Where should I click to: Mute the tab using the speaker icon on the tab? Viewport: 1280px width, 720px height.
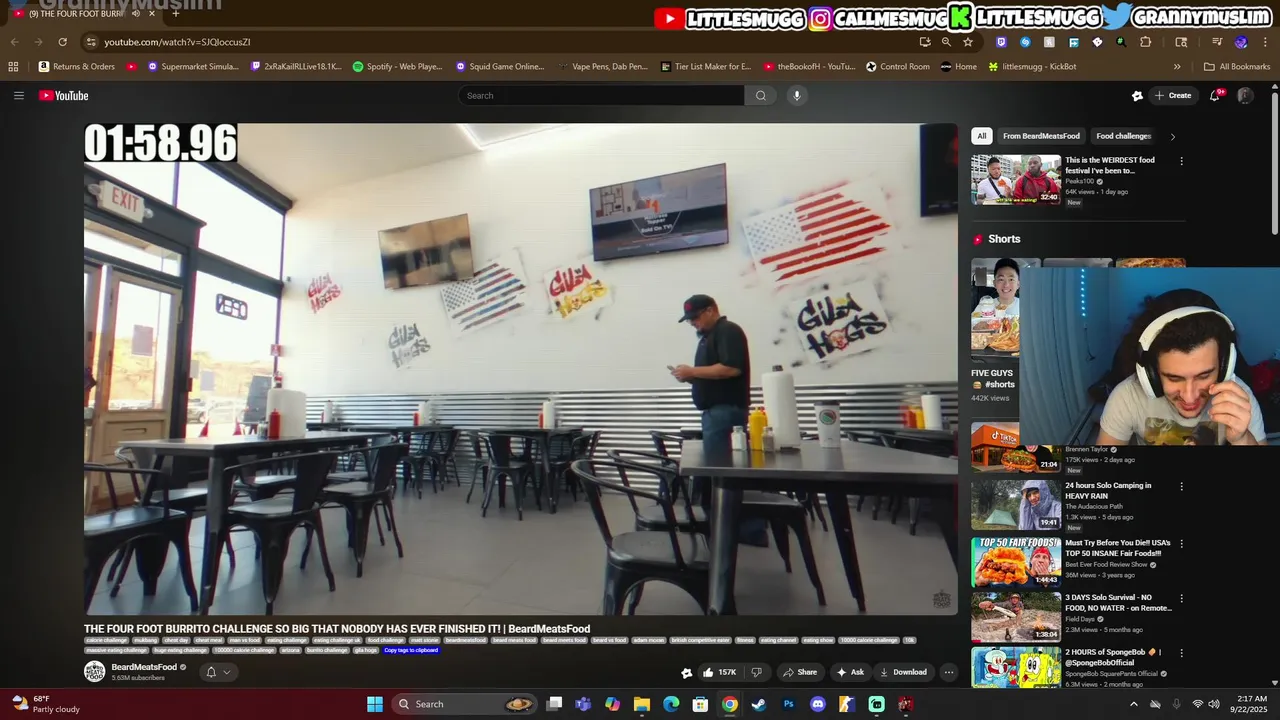pyautogui.click(x=136, y=13)
